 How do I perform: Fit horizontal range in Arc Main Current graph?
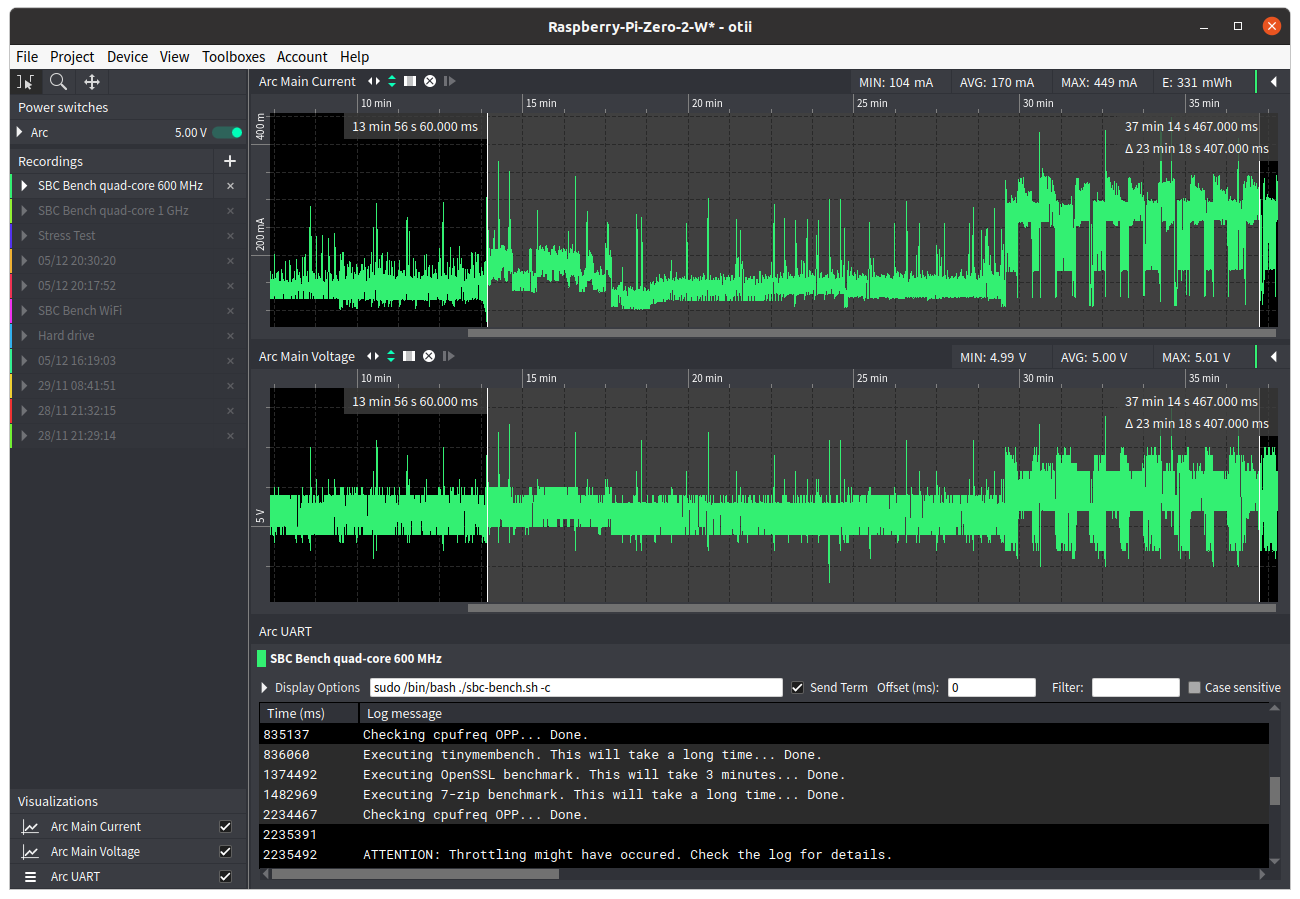374,82
